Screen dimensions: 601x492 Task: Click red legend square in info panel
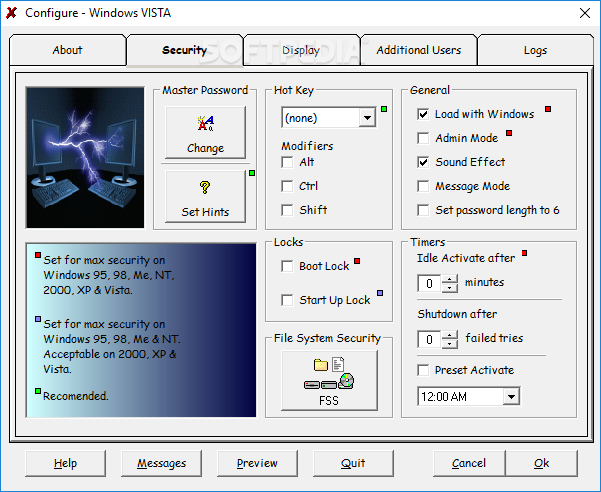tap(38, 255)
